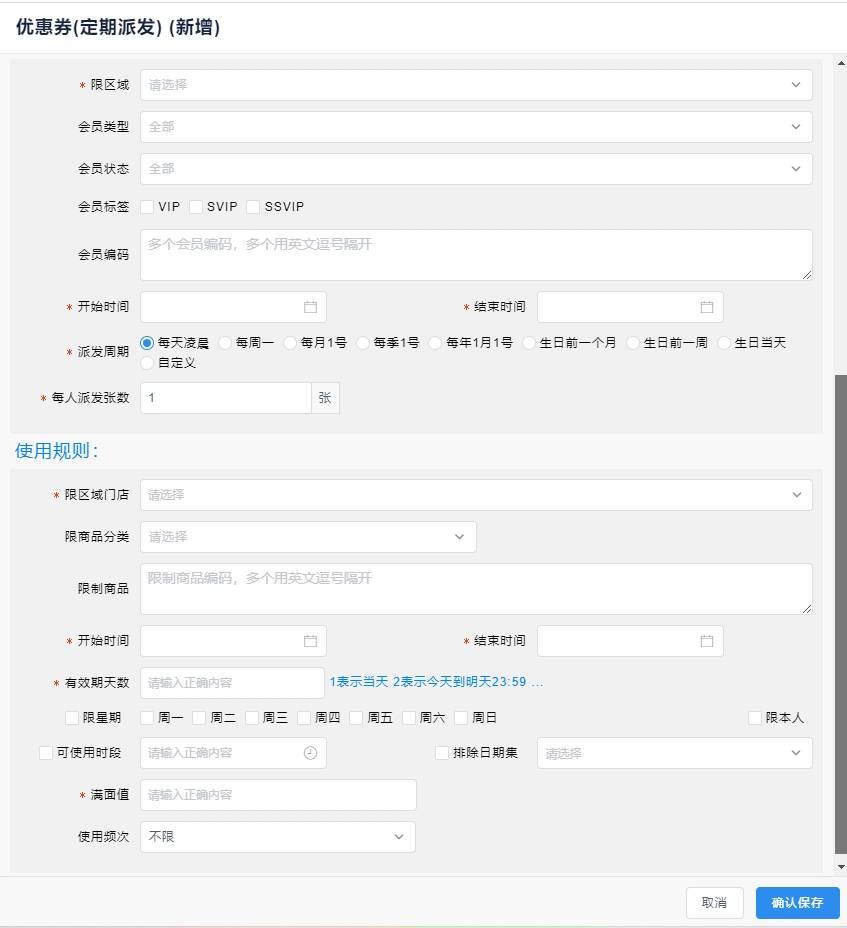Select 自定义 cycle option

click(x=147, y=363)
